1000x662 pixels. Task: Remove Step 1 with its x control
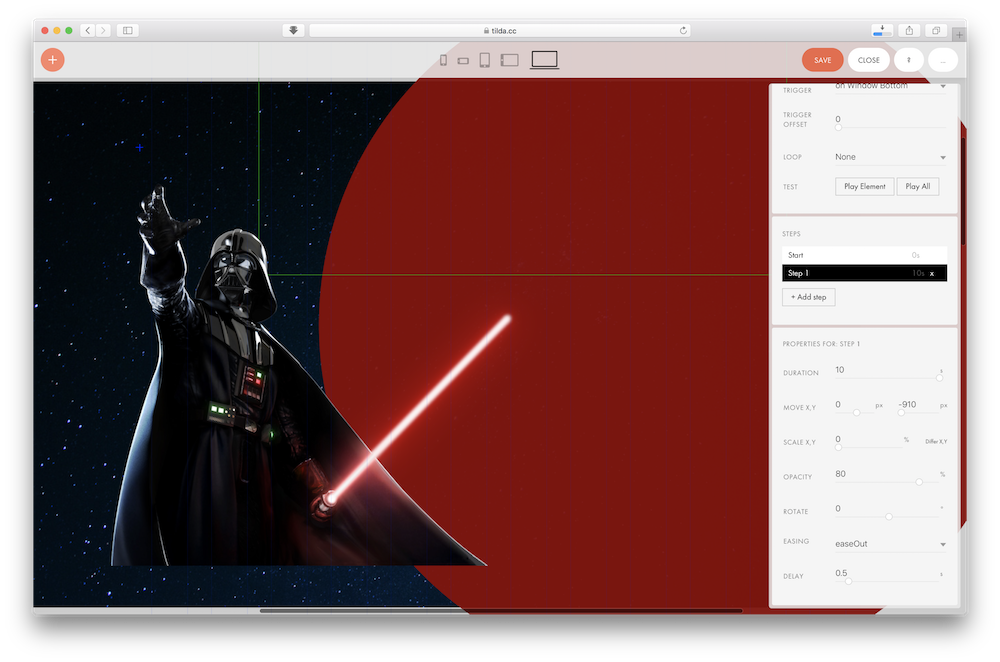[931, 273]
